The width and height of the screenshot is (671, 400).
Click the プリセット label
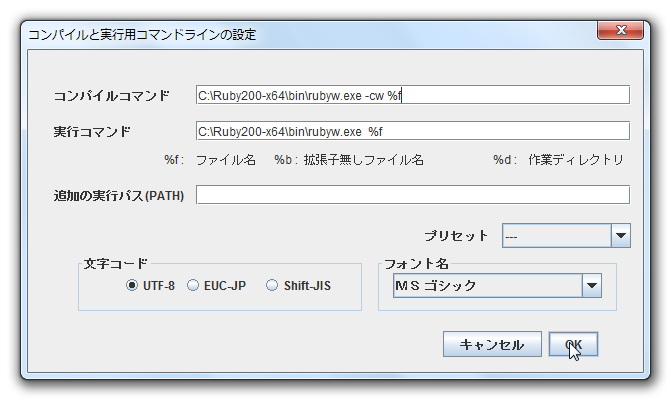pos(456,236)
